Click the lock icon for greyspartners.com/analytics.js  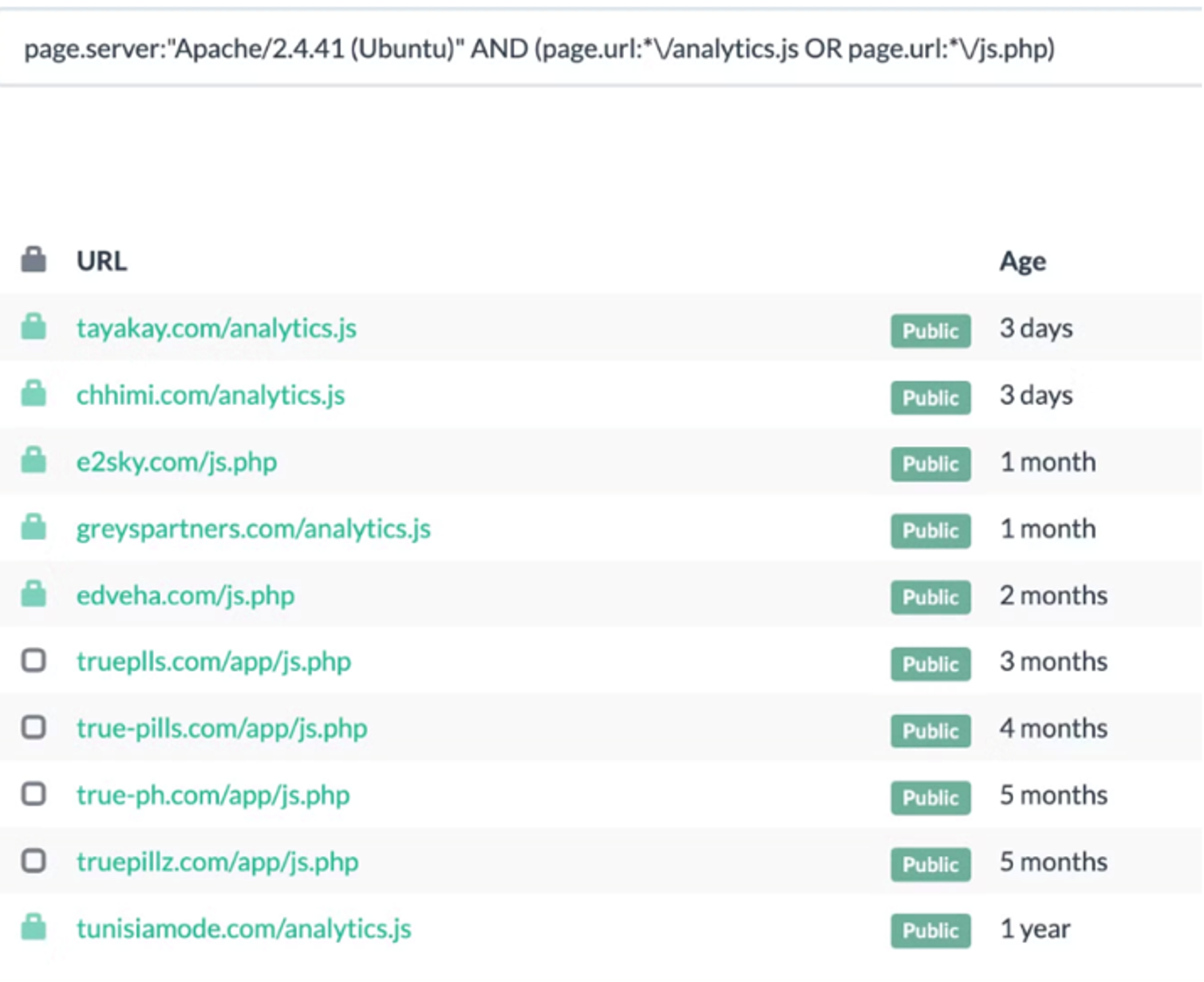[x=34, y=527]
